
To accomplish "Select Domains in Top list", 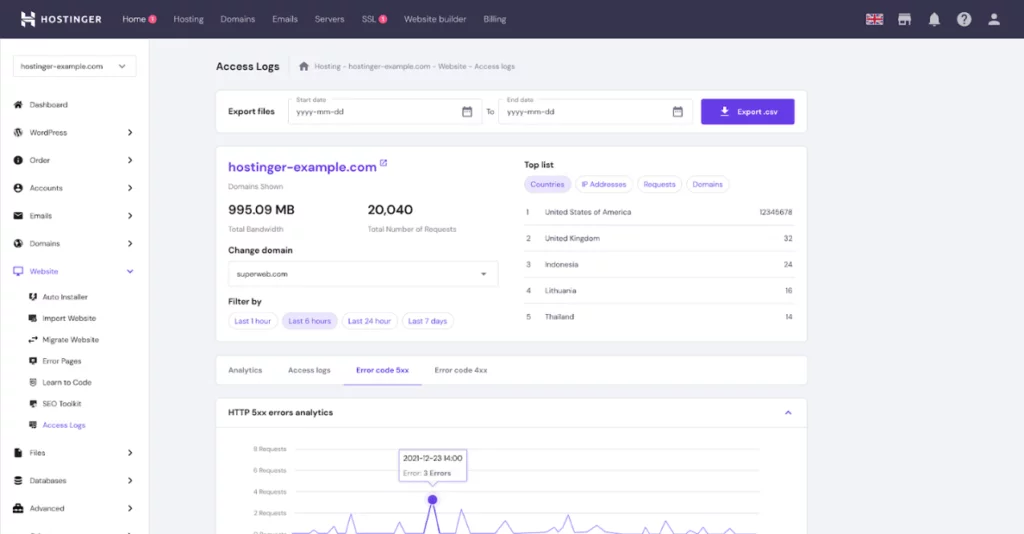I will click(x=707, y=185).
